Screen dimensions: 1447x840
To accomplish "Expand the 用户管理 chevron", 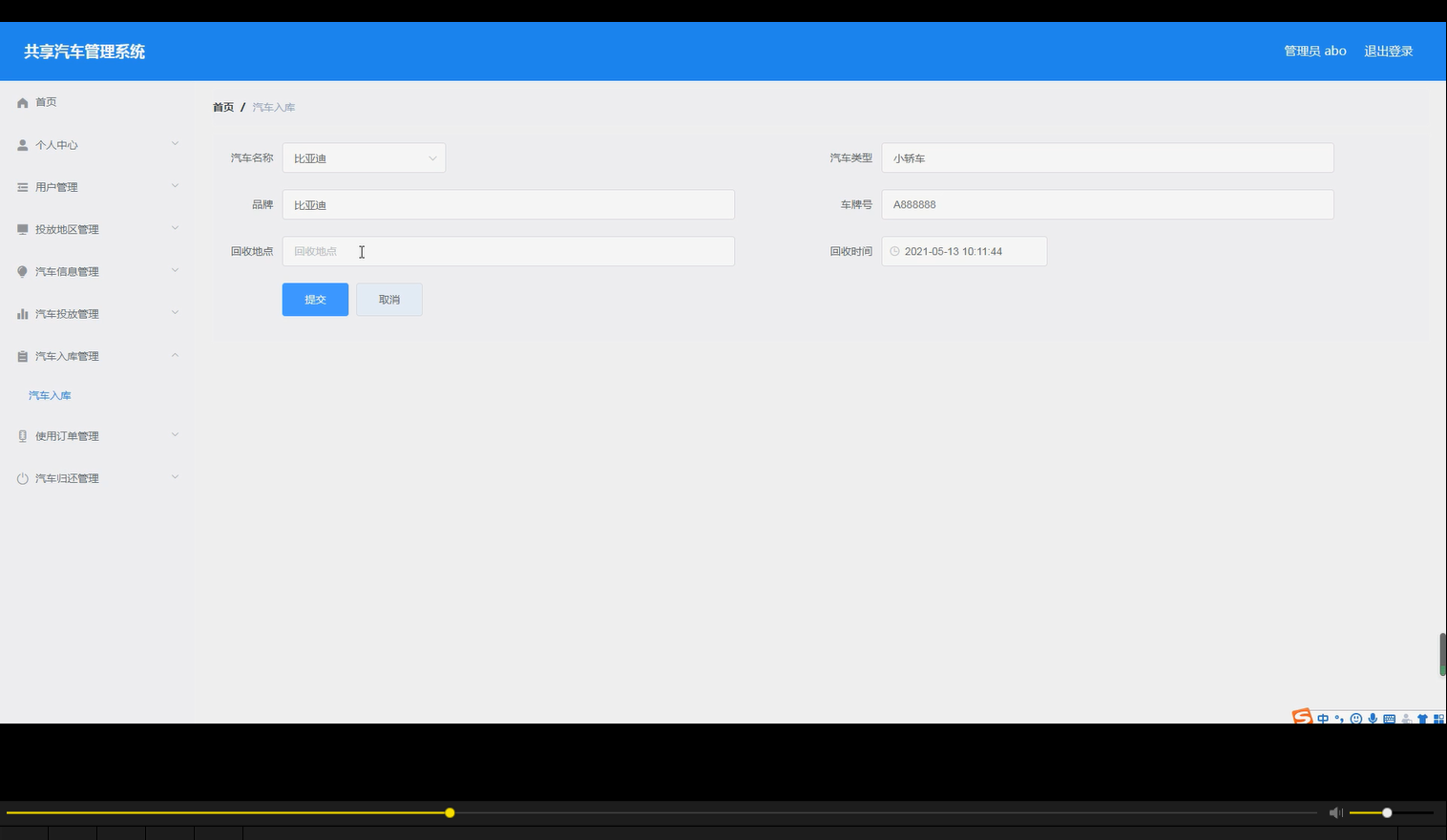I will click(x=175, y=186).
